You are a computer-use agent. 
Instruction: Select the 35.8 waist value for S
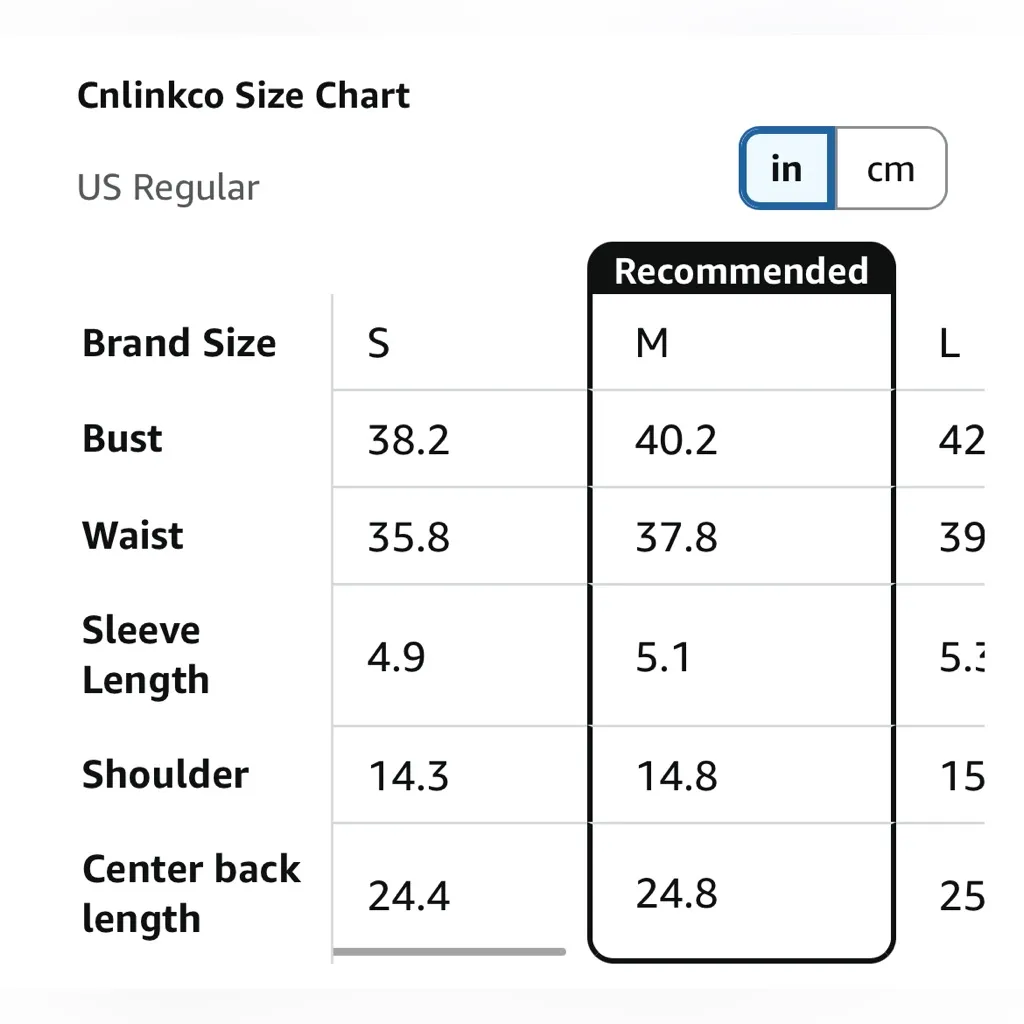tap(407, 536)
